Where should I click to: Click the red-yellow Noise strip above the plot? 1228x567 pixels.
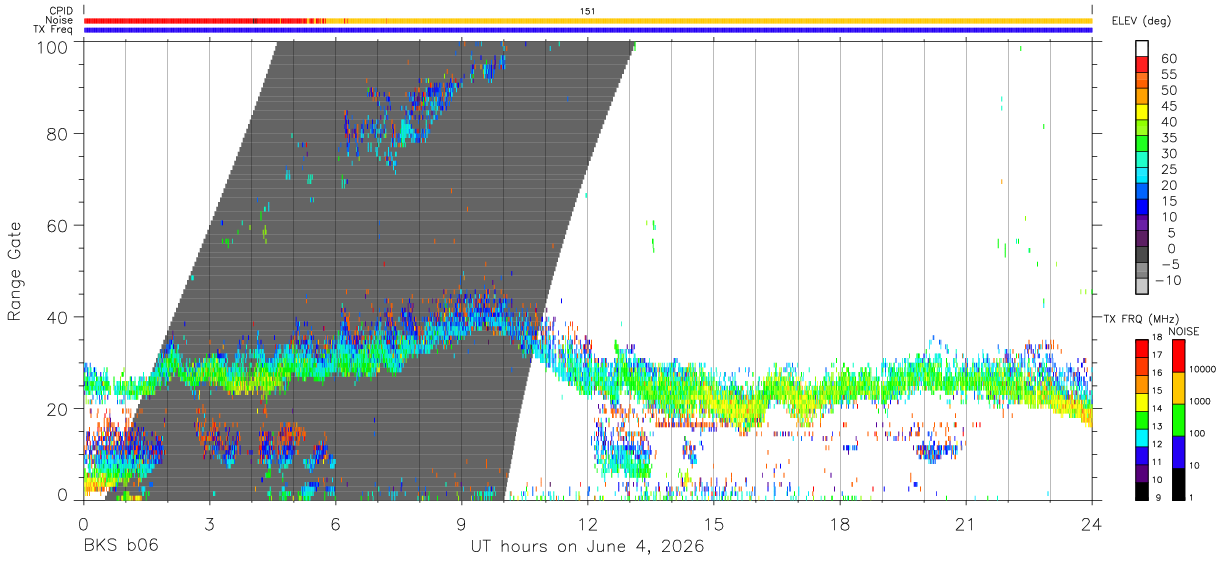pyautogui.click(x=588, y=20)
